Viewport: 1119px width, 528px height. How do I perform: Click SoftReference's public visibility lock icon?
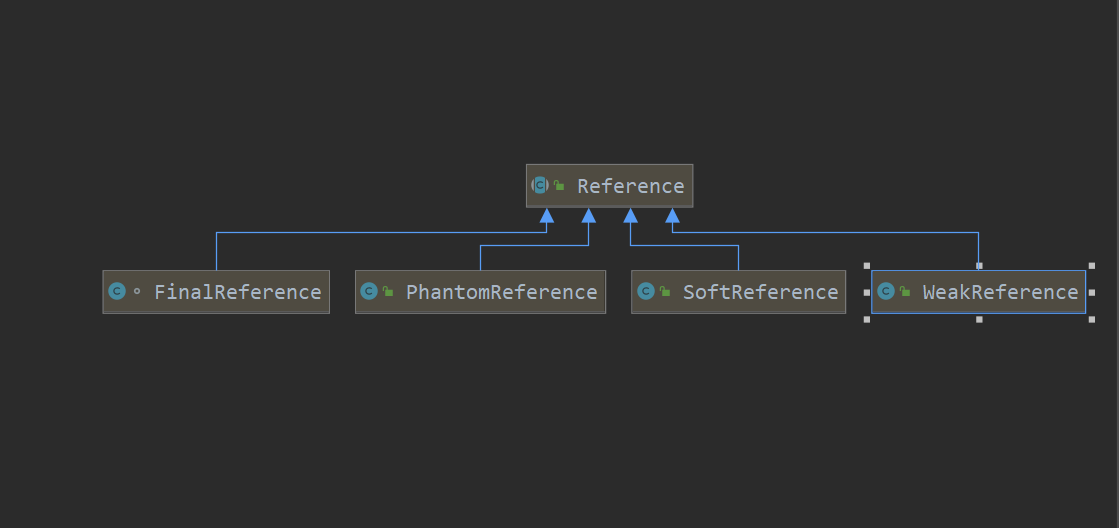pyautogui.click(x=665, y=292)
